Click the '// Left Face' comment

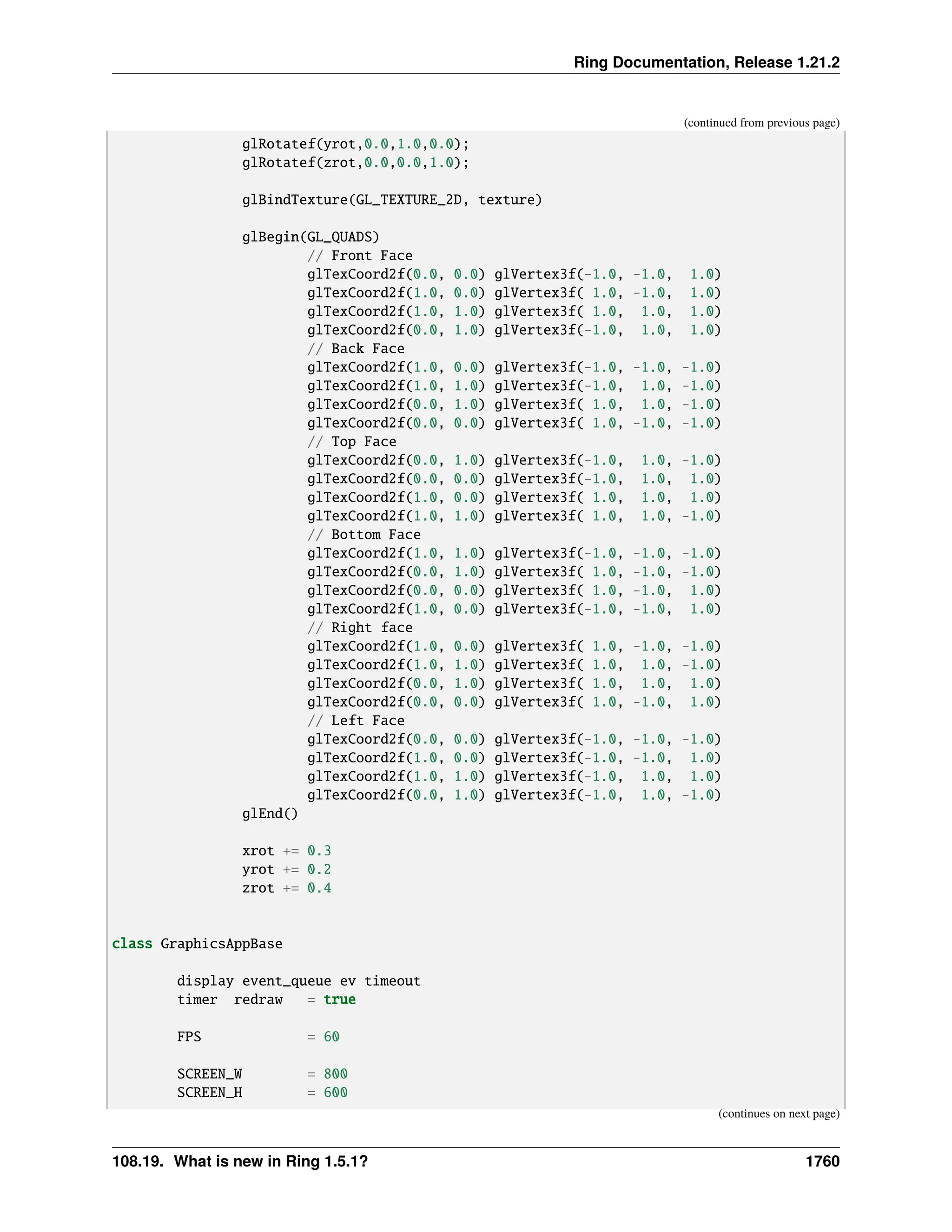[356, 721]
